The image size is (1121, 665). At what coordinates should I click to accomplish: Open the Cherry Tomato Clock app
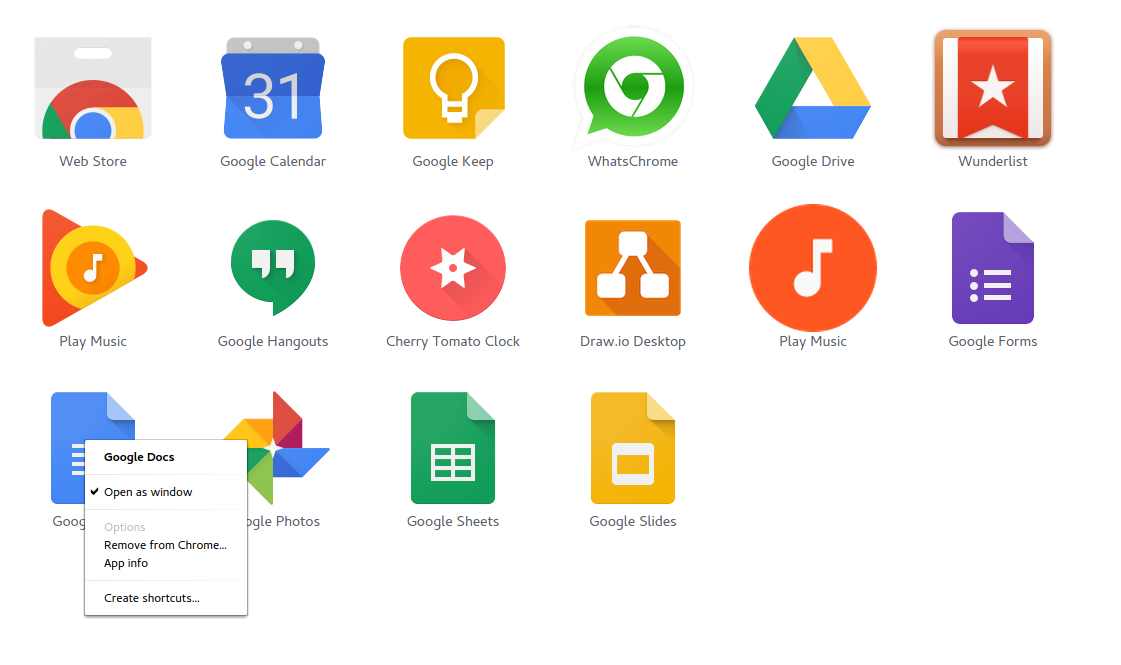point(453,268)
